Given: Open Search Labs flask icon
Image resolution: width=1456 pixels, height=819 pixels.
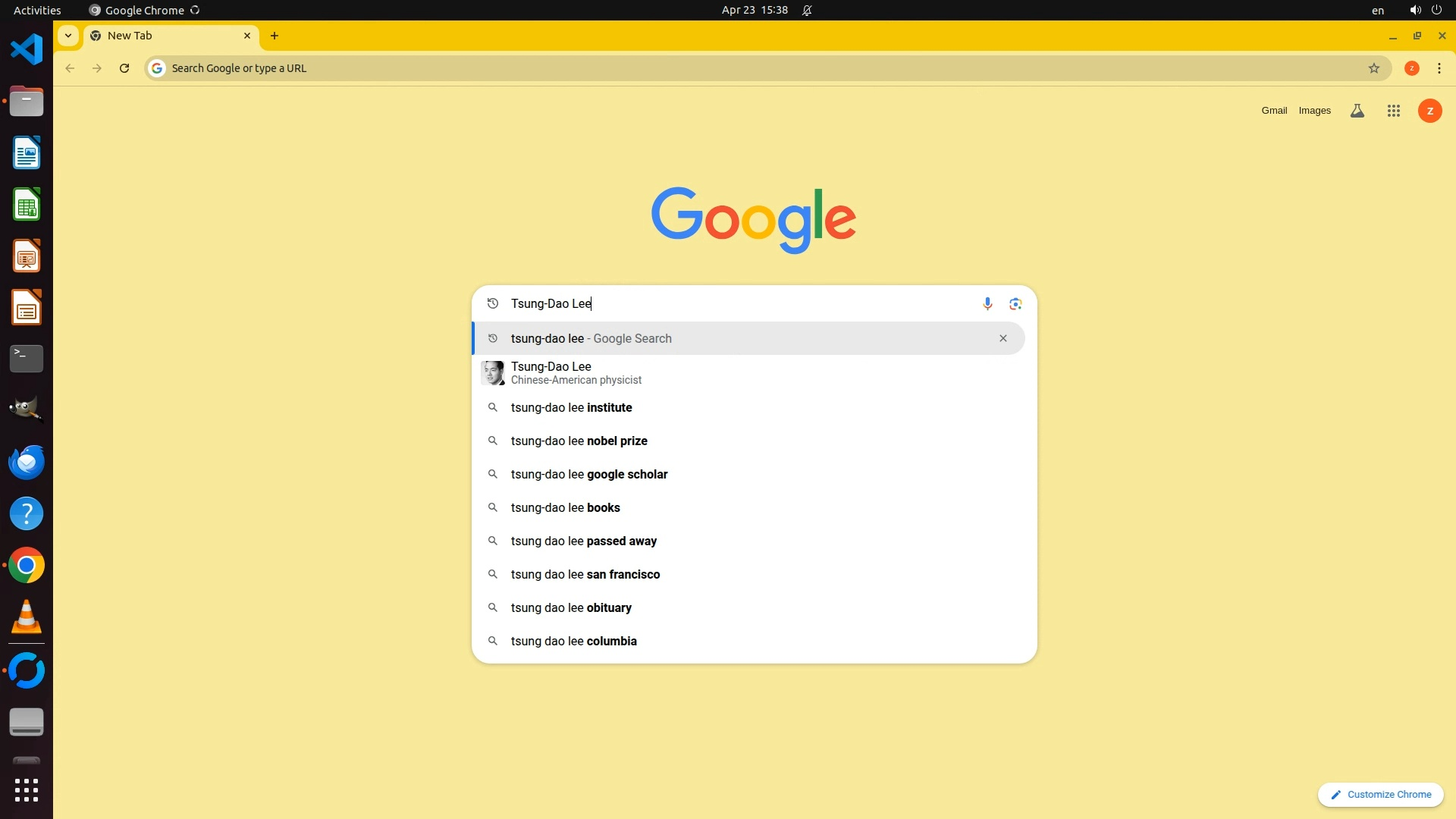Looking at the screenshot, I should 1357,111.
